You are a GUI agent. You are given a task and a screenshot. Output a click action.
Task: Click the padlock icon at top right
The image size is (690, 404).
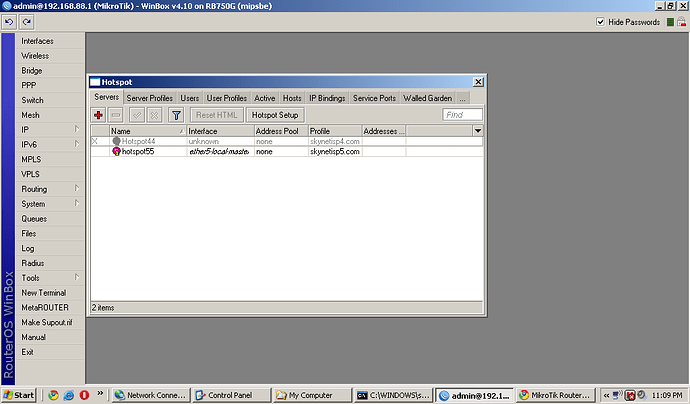(682, 22)
